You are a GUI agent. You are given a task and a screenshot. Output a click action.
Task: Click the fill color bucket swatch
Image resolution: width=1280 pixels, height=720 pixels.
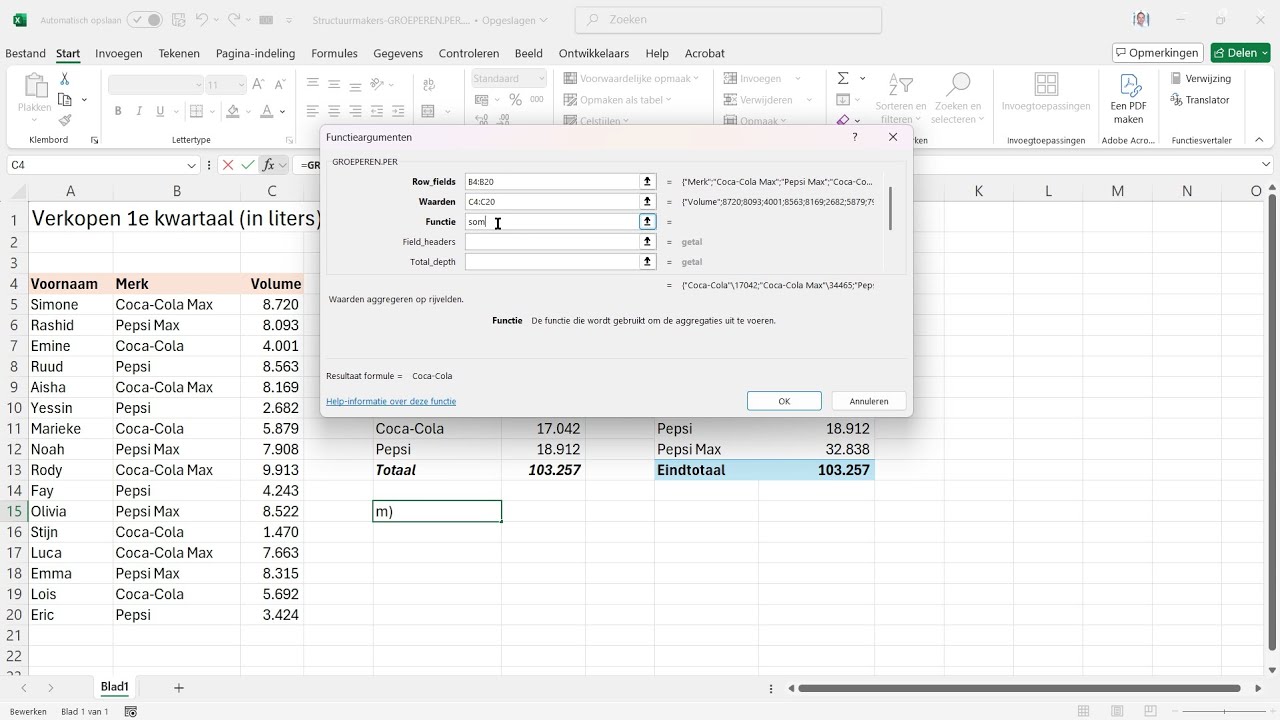pos(233,111)
